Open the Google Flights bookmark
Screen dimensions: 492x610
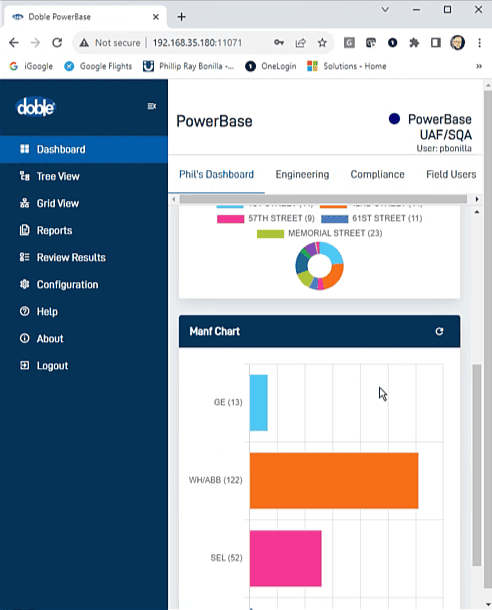coord(98,67)
